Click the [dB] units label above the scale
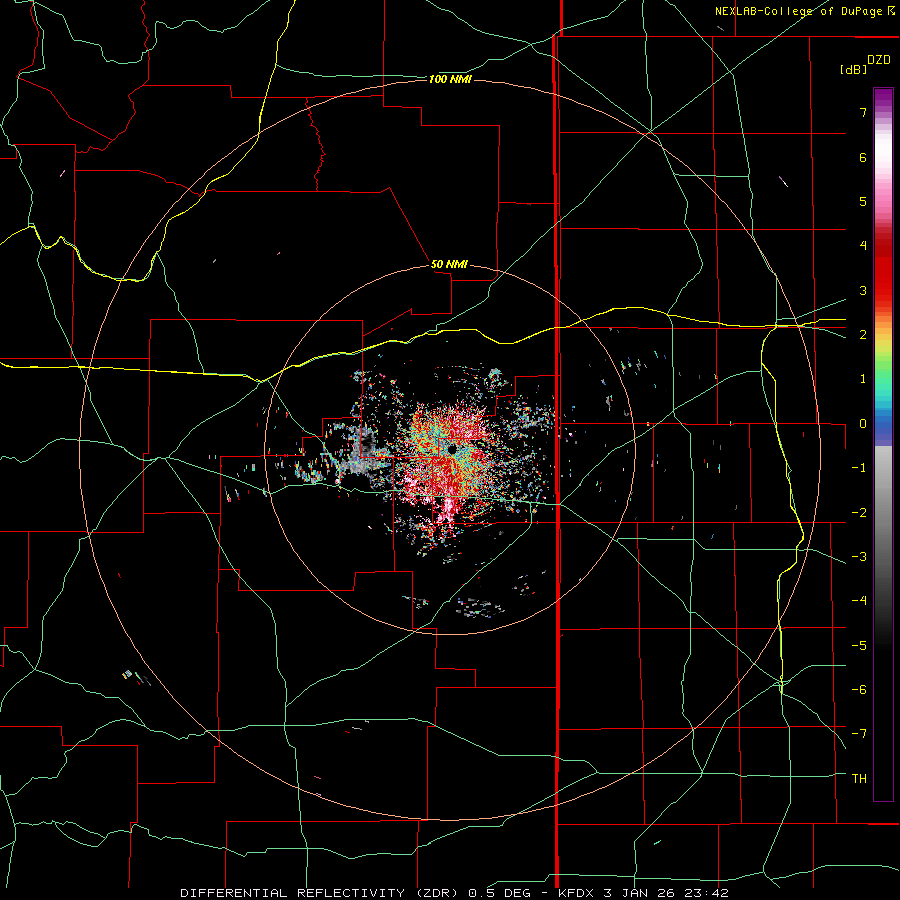The image size is (900, 900). (x=853, y=69)
